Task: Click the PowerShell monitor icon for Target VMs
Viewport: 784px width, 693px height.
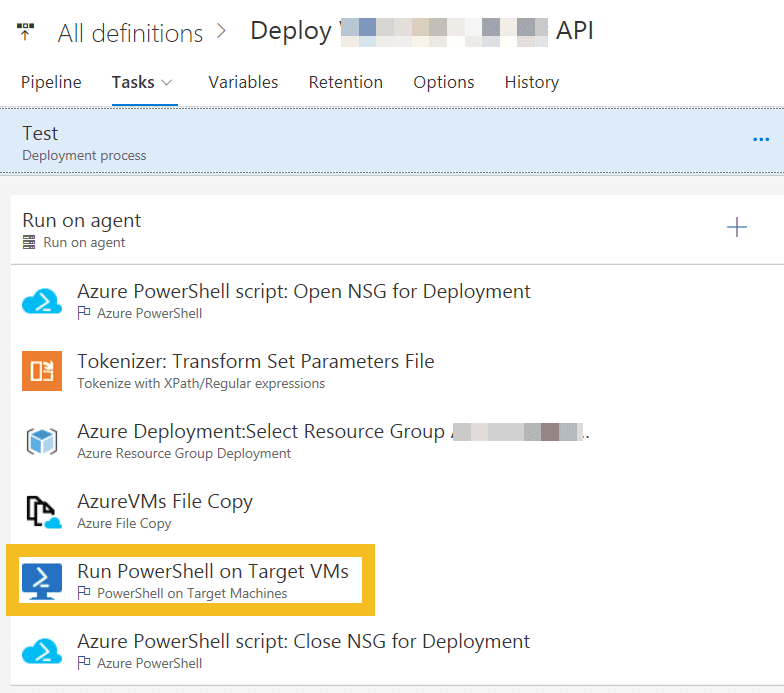Action: (x=42, y=581)
